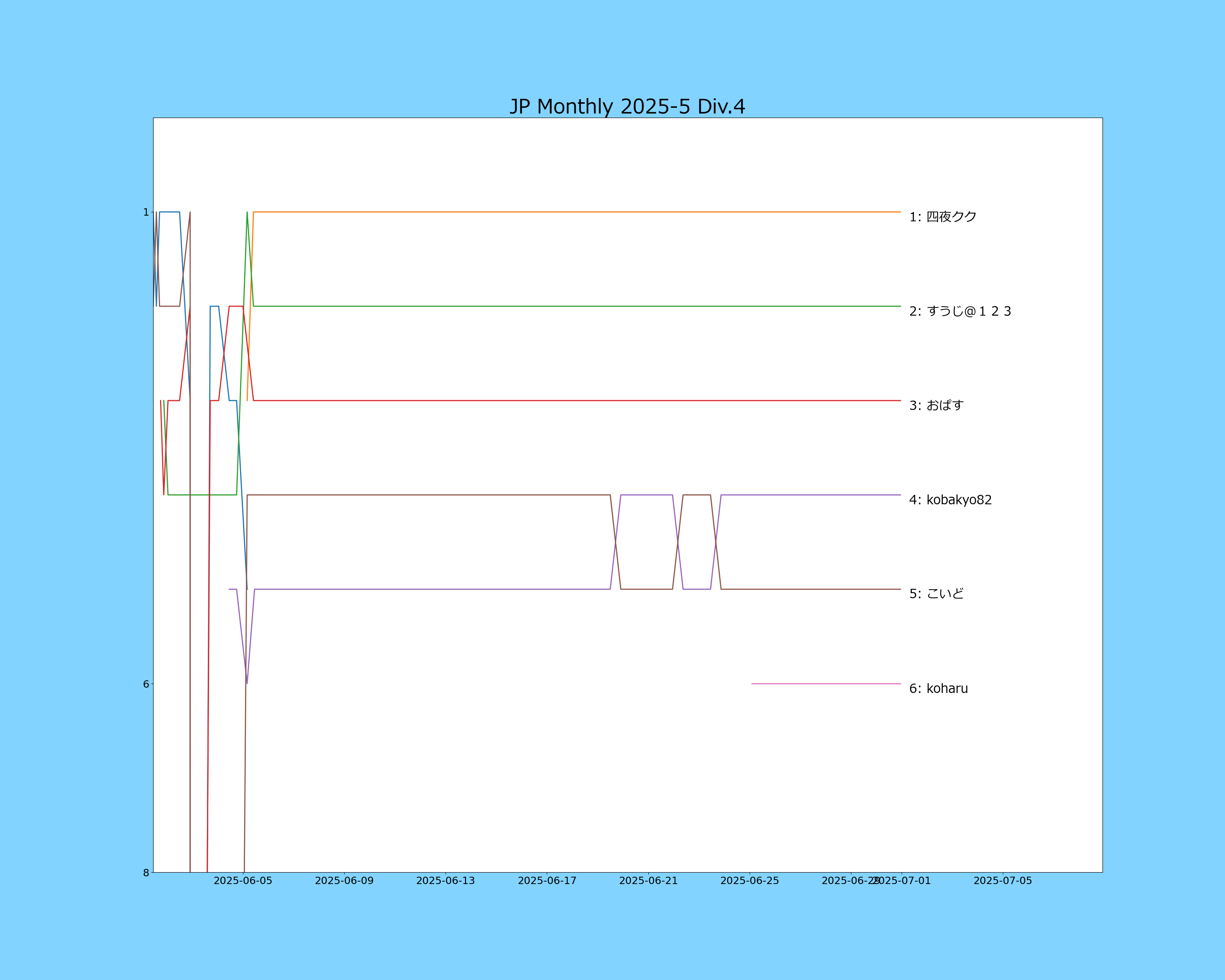Click the chart title JP Monthly 2025-5 Div.4
Screen dimensions: 1225x980
tap(627, 107)
